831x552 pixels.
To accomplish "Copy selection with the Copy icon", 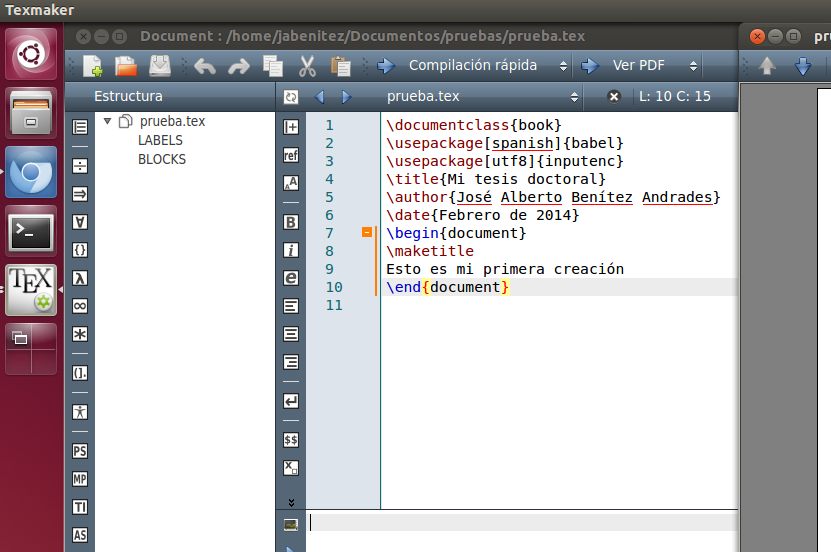I will click(273, 66).
